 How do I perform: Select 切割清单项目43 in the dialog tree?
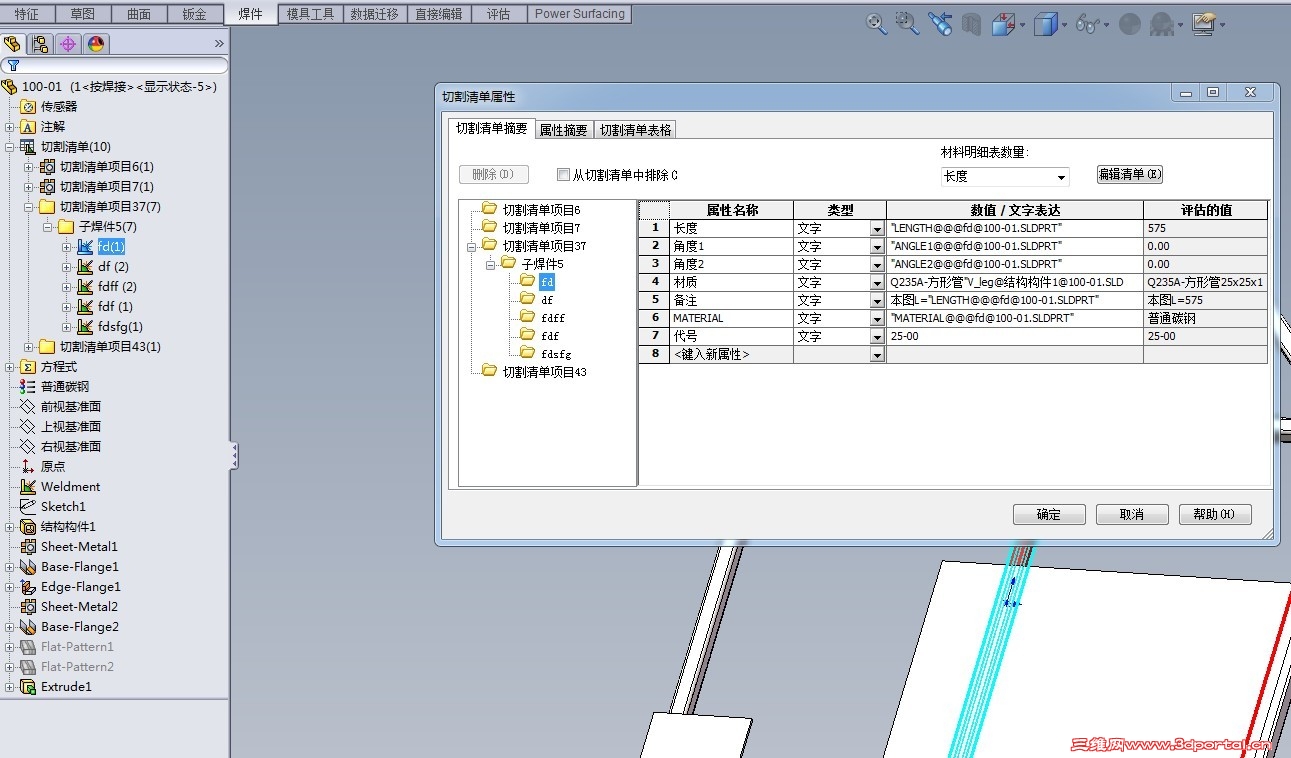(544, 372)
